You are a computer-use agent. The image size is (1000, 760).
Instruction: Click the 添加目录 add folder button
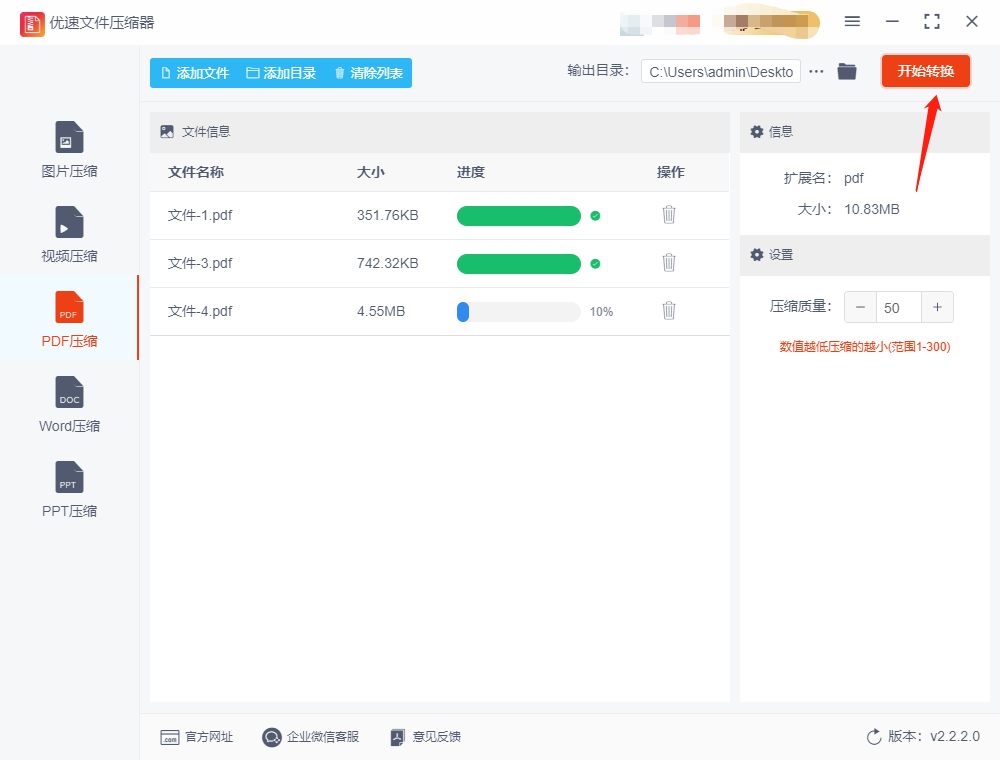[x=281, y=73]
